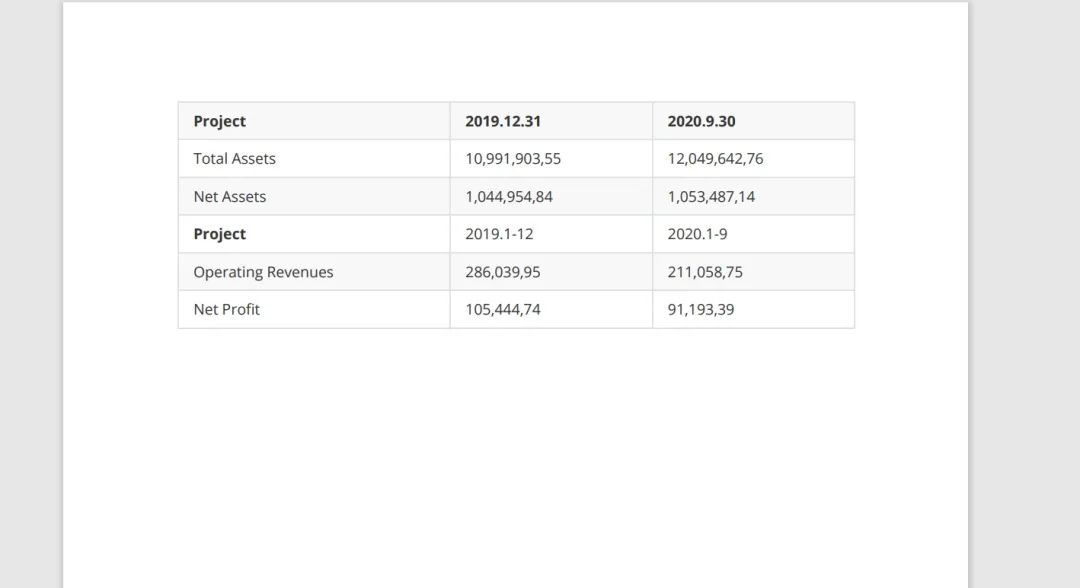Image resolution: width=1080 pixels, height=588 pixels.
Task: Select the value 286,039,95
Action: 504,272
